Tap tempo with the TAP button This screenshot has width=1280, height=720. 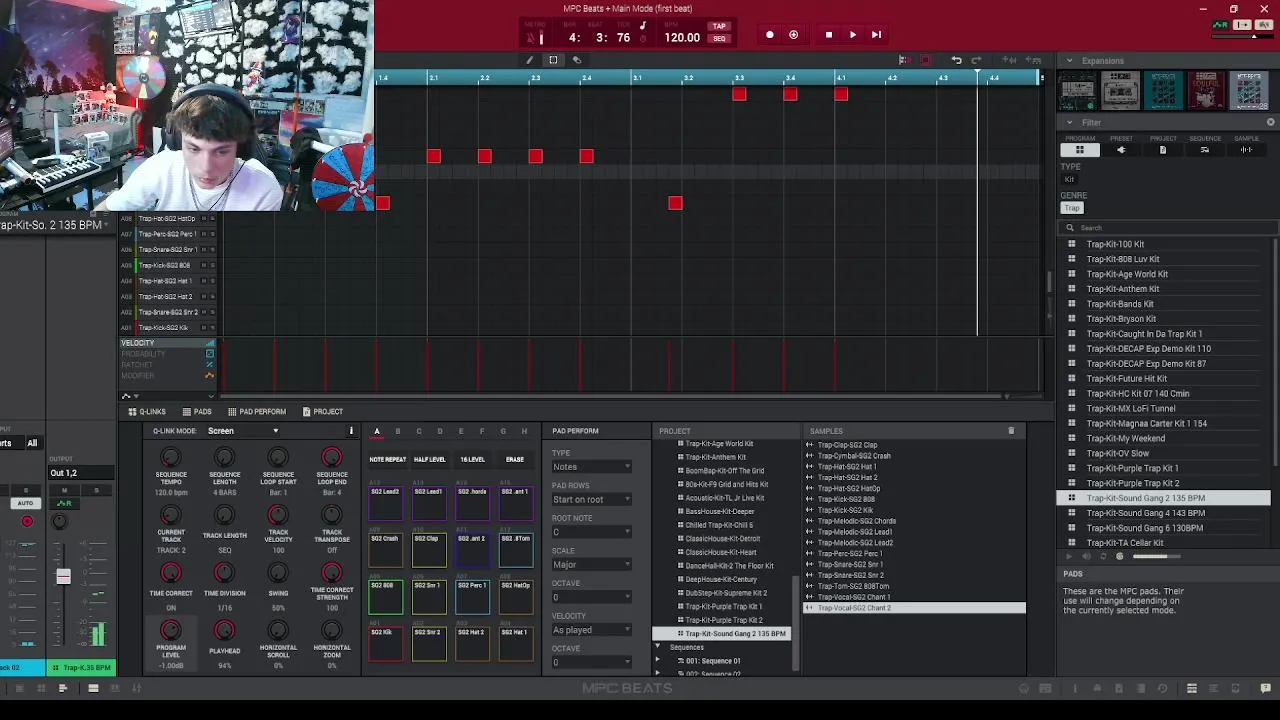click(x=719, y=27)
